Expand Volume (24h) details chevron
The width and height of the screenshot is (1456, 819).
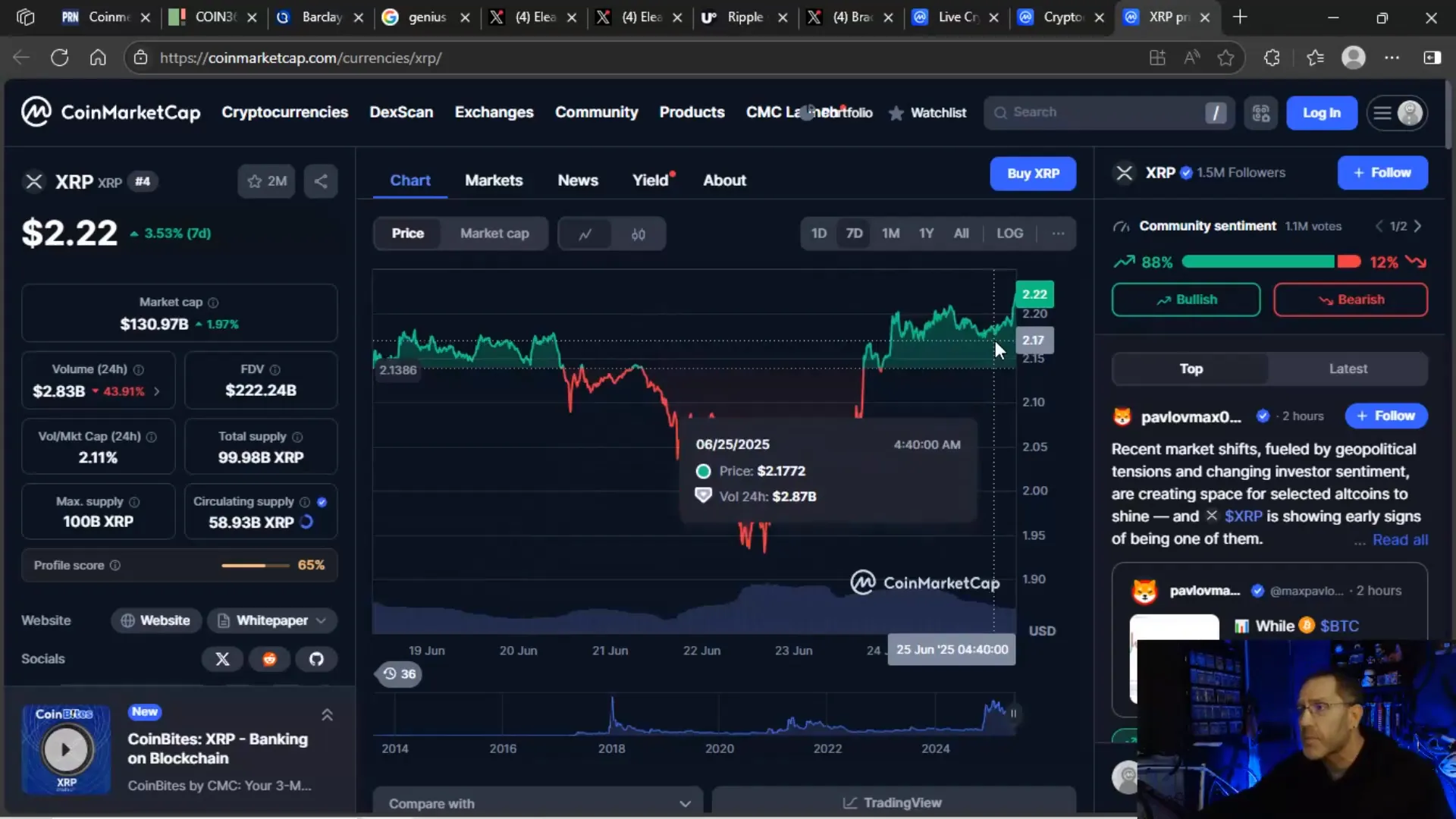click(x=157, y=392)
